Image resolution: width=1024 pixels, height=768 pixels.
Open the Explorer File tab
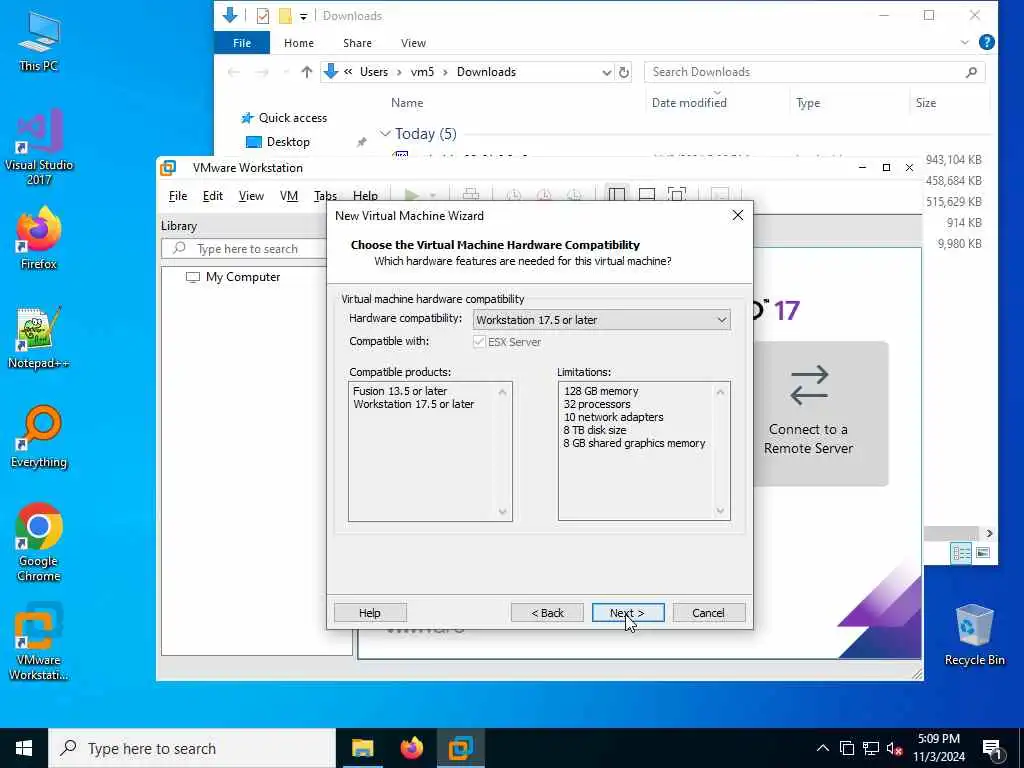tap(242, 43)
